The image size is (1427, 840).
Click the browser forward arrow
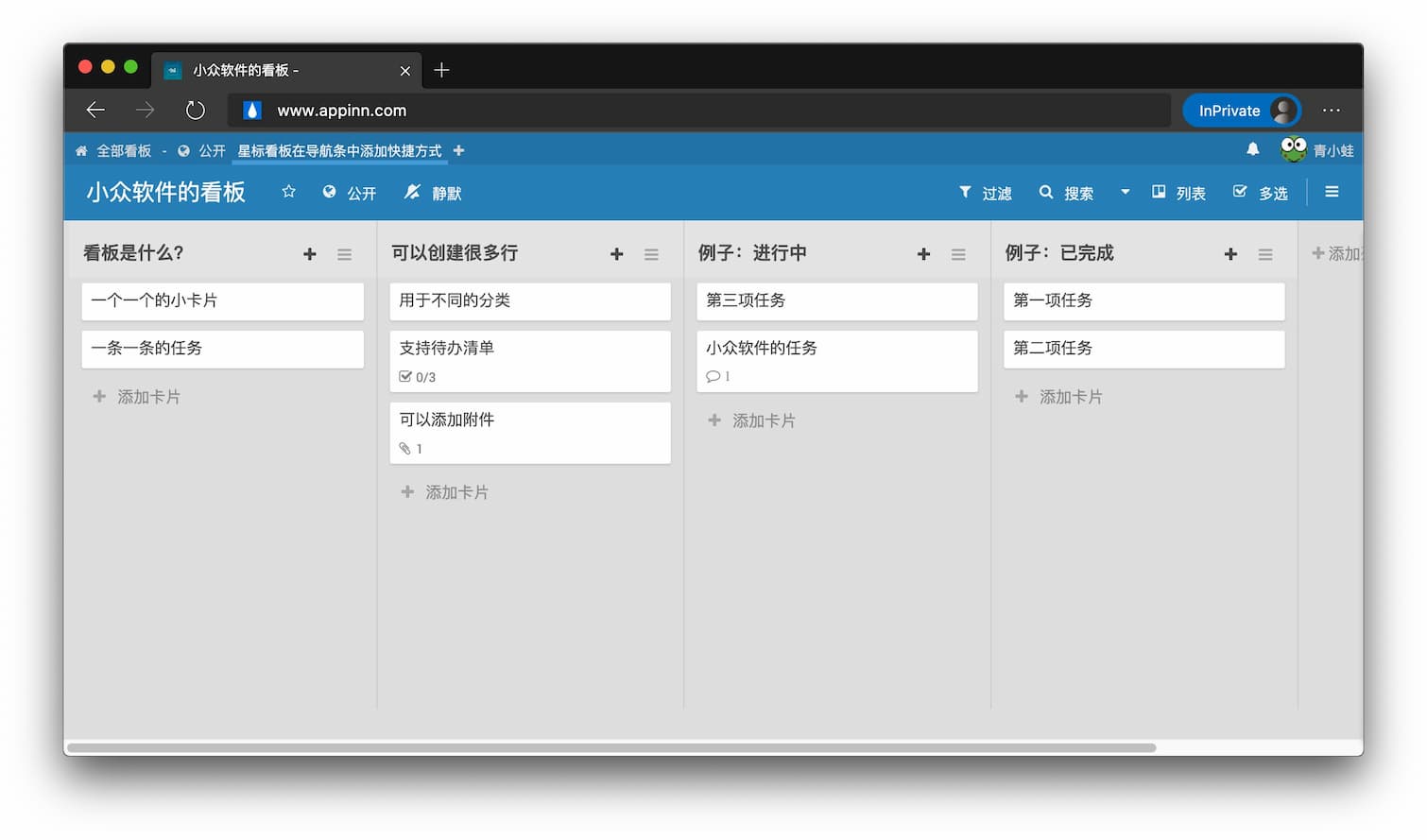[x=145, y=111]
